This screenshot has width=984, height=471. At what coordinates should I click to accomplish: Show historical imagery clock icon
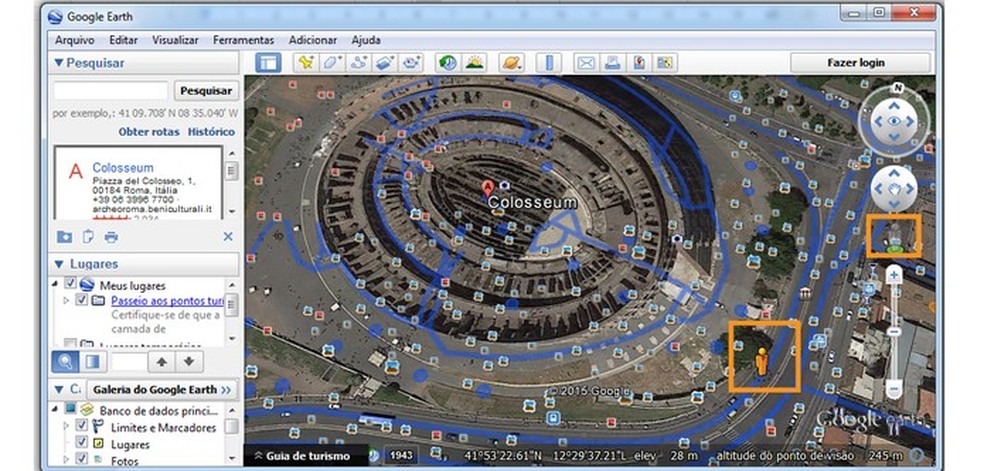(448, 63)
